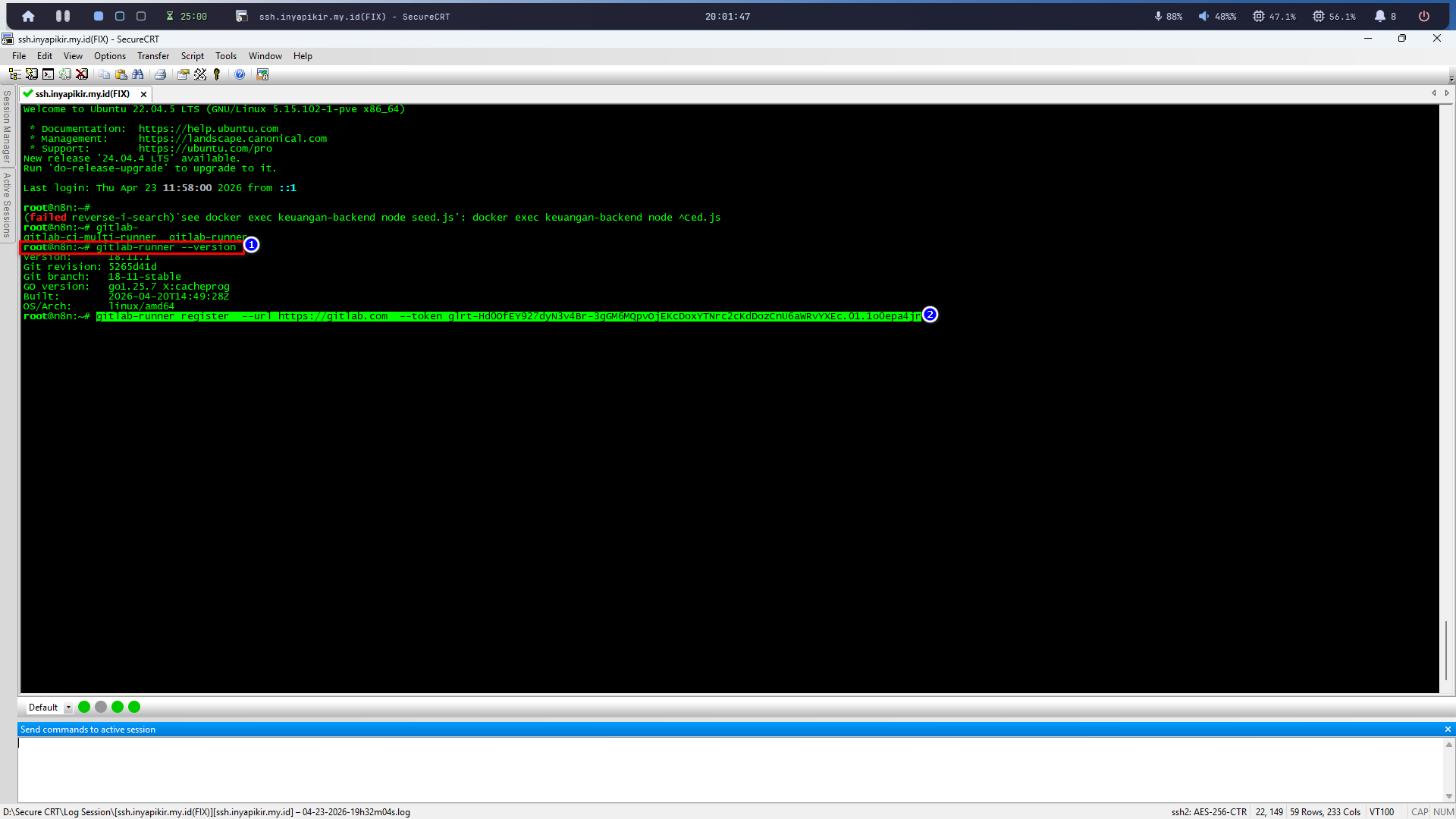
Task: Select the third workspace indicator
Action: (141, 16)
